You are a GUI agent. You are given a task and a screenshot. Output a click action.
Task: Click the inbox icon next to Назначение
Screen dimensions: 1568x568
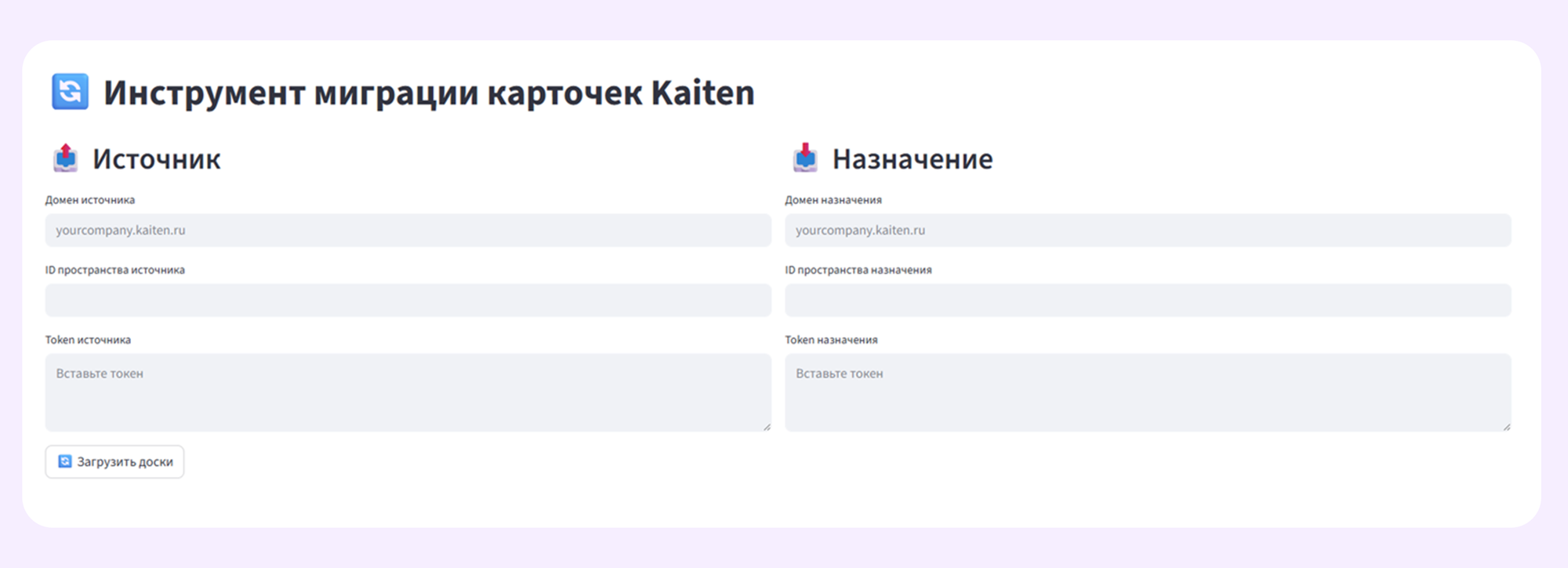805,158
